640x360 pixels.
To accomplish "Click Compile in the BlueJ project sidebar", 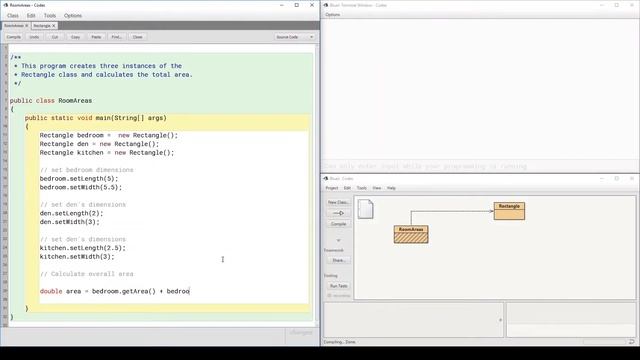I will pos(338,224).
